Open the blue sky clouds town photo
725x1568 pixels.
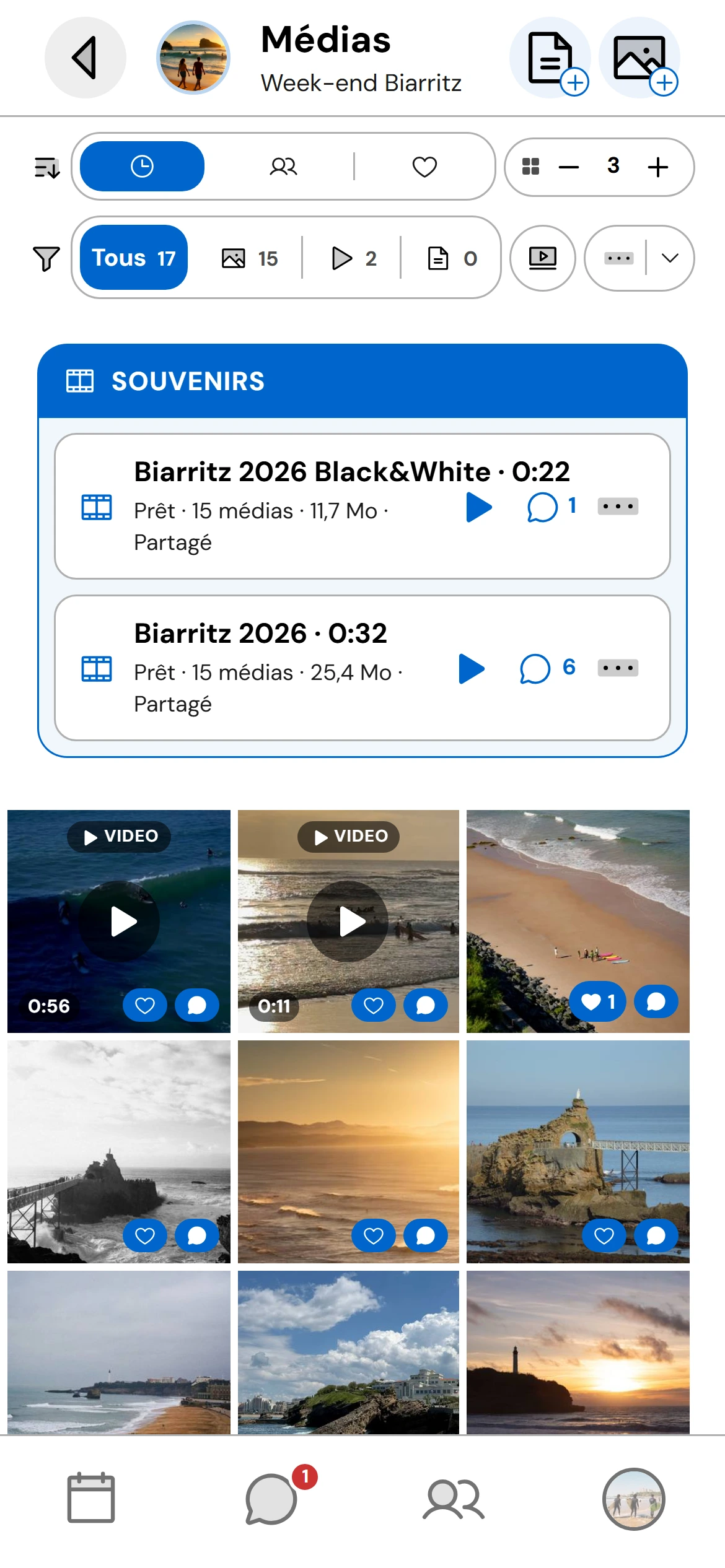coord(348,1352)
